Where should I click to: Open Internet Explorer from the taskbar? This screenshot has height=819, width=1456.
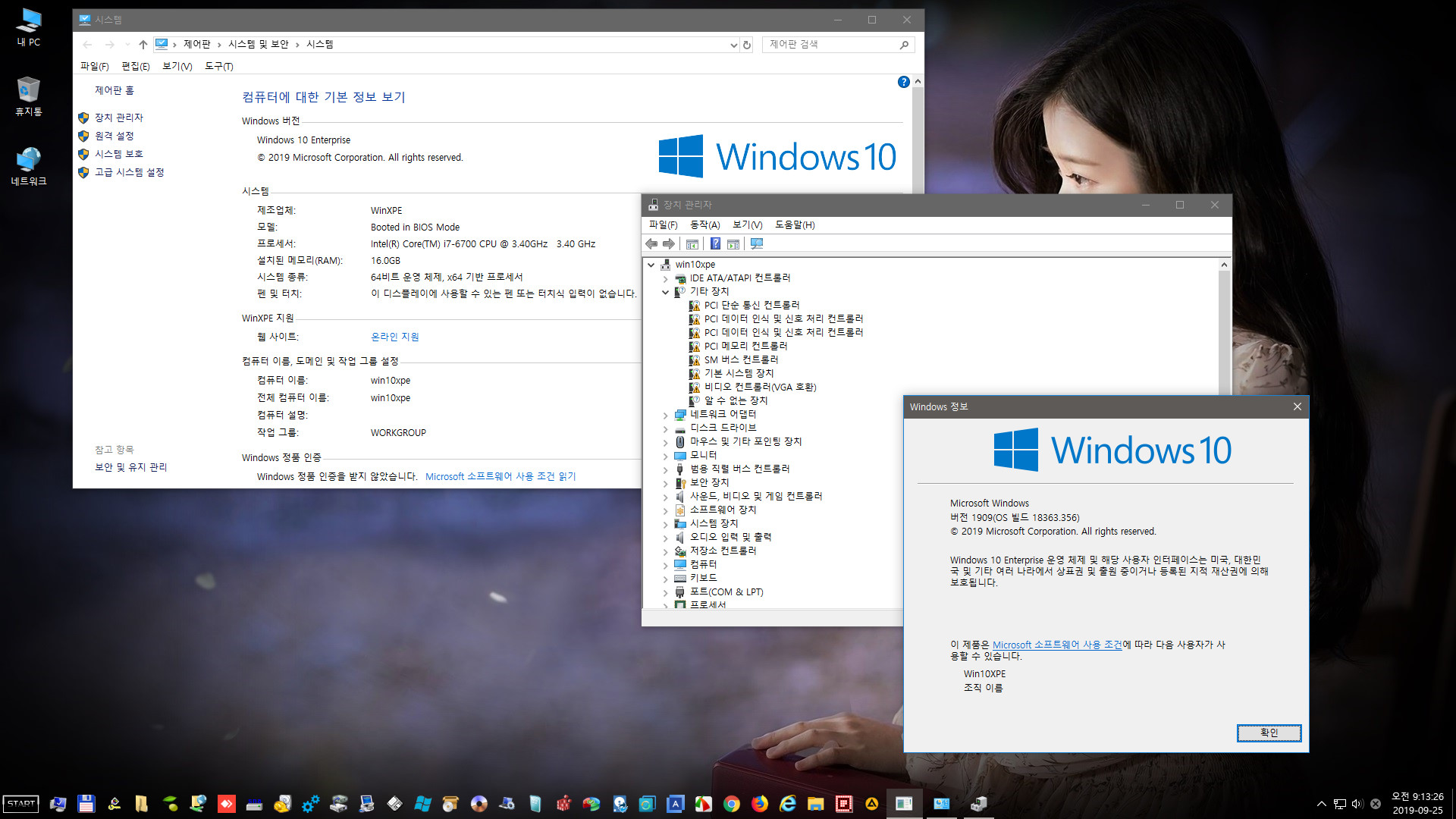tap(788, 804)
